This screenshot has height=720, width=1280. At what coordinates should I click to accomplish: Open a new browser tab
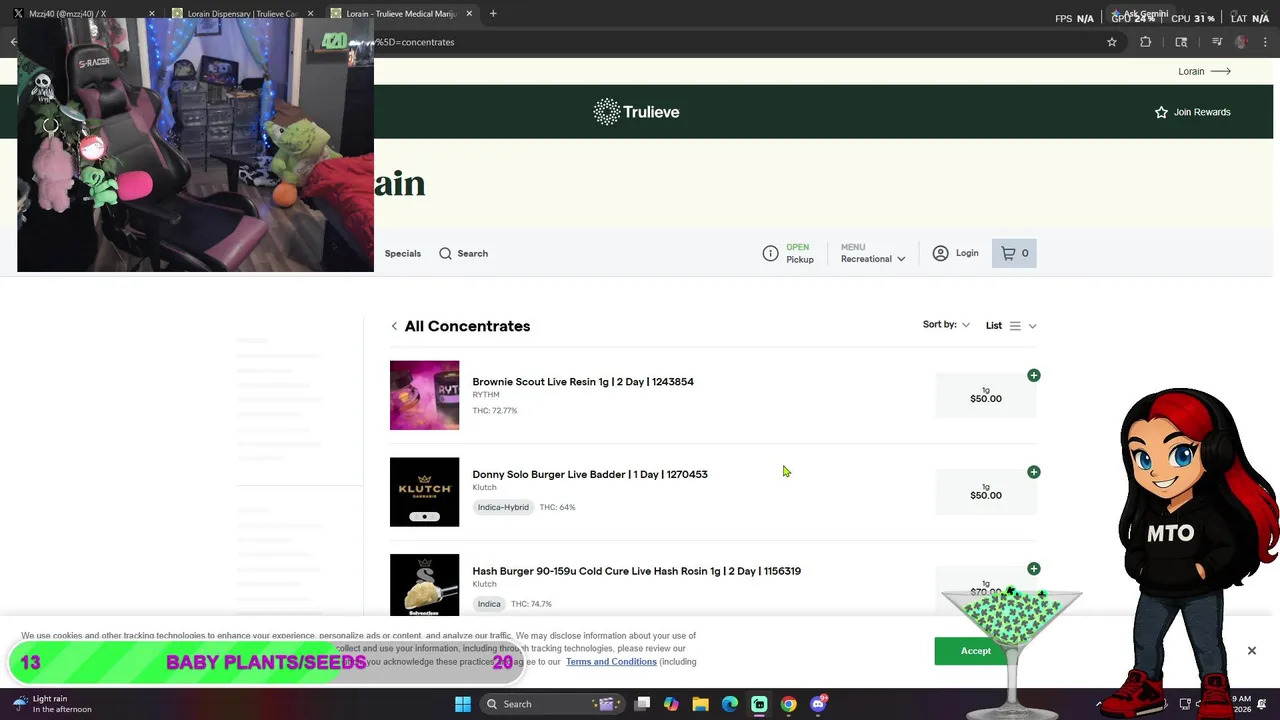pyautogui.click(x=493, y=14)
